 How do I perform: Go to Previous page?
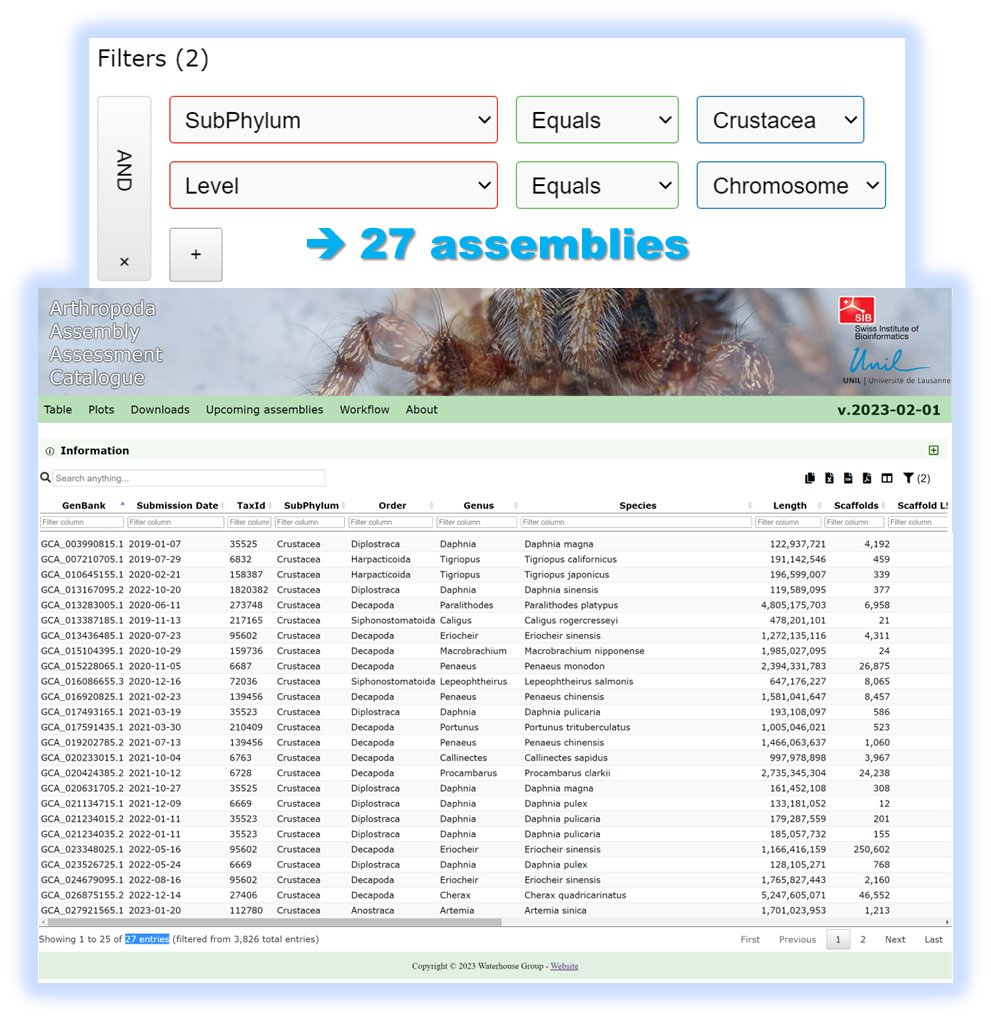tap(797, 940)
